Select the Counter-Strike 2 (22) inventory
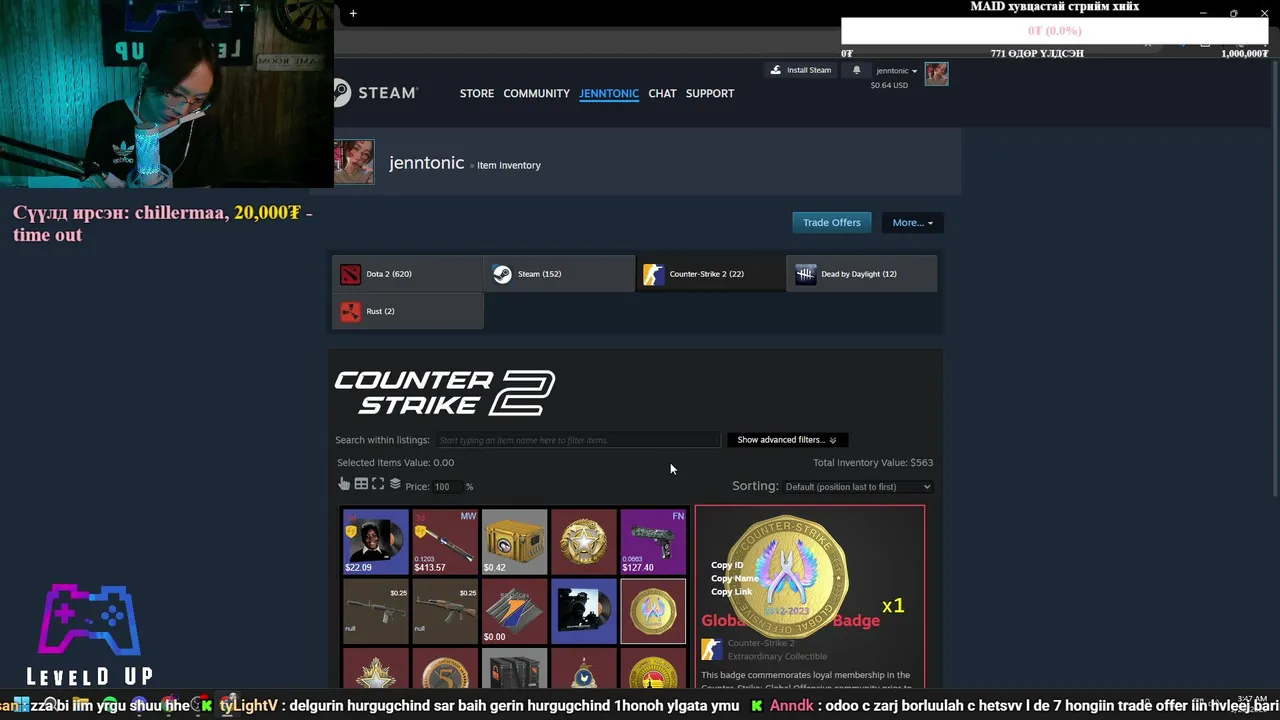1280x720 pixels. (x=710, y=274)
